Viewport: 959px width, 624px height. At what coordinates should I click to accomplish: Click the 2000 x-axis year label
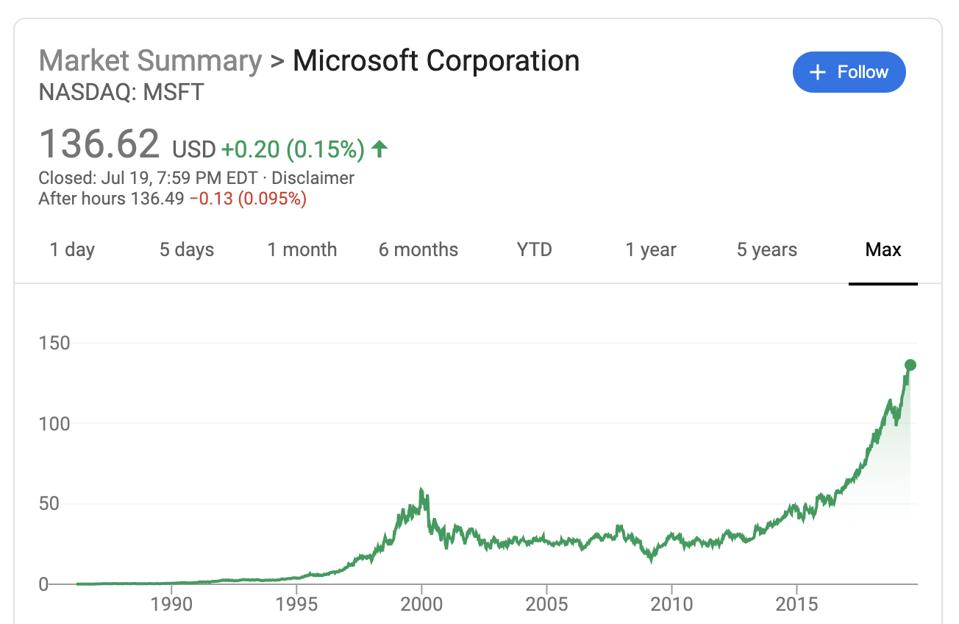pyautogui.click(x=421, y=604)
